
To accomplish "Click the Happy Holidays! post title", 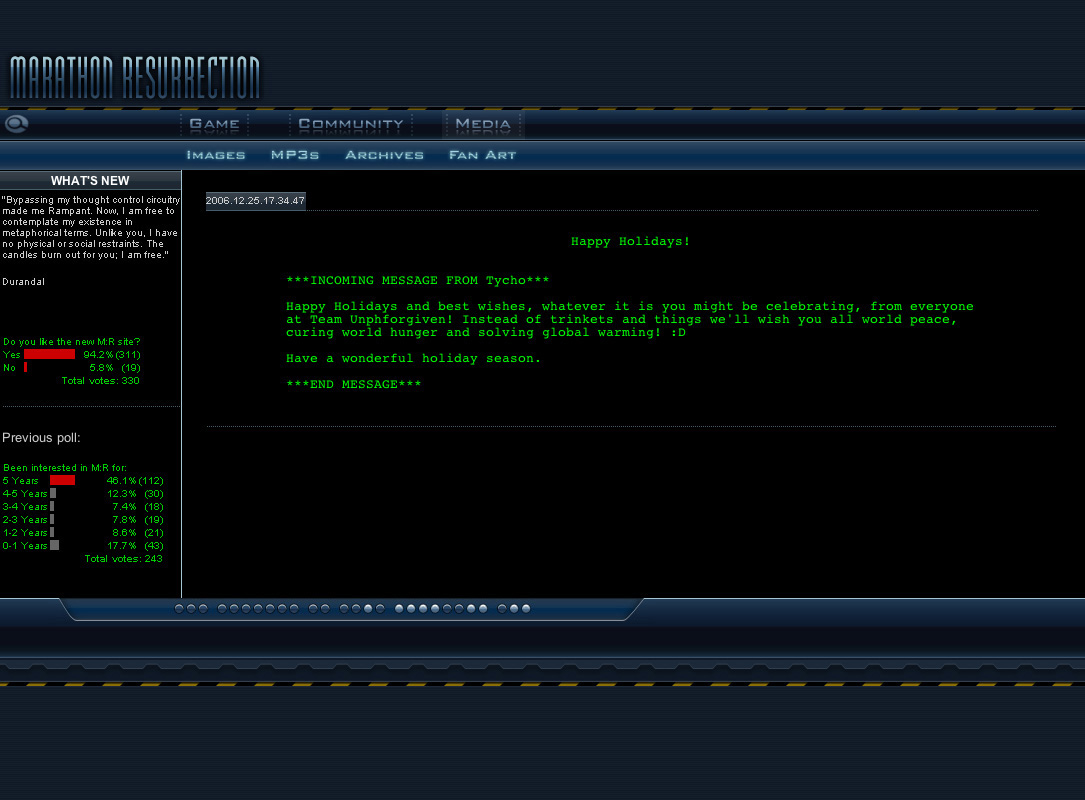I will pyautogui.click(x=630, y=242).
